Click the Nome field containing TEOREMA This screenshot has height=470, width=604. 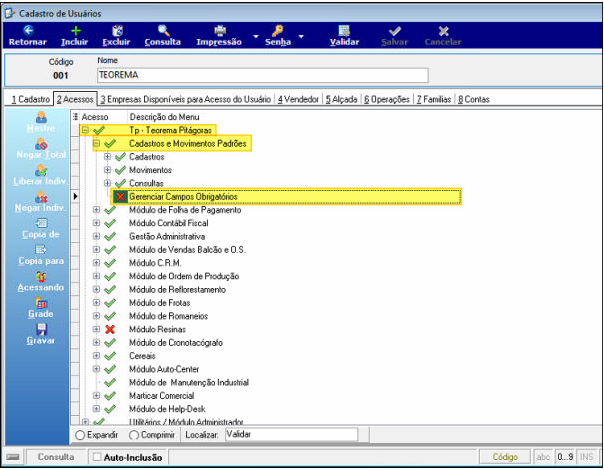[262, 75]
